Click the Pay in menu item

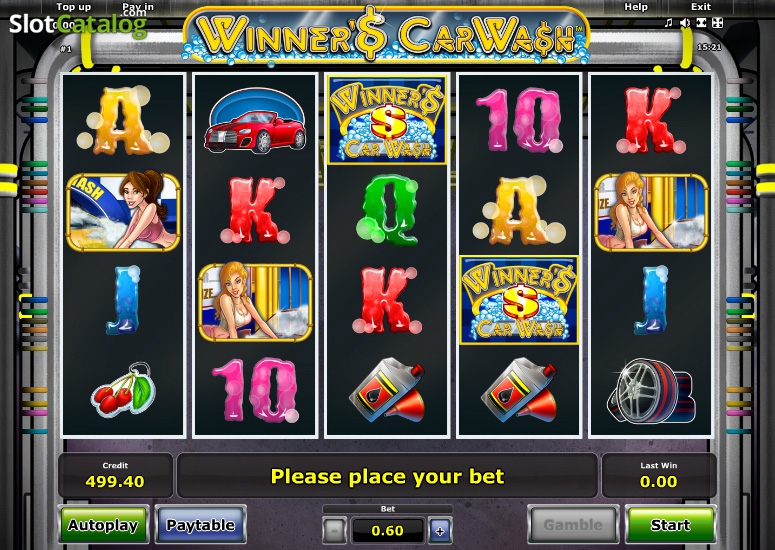coord(137,7)
